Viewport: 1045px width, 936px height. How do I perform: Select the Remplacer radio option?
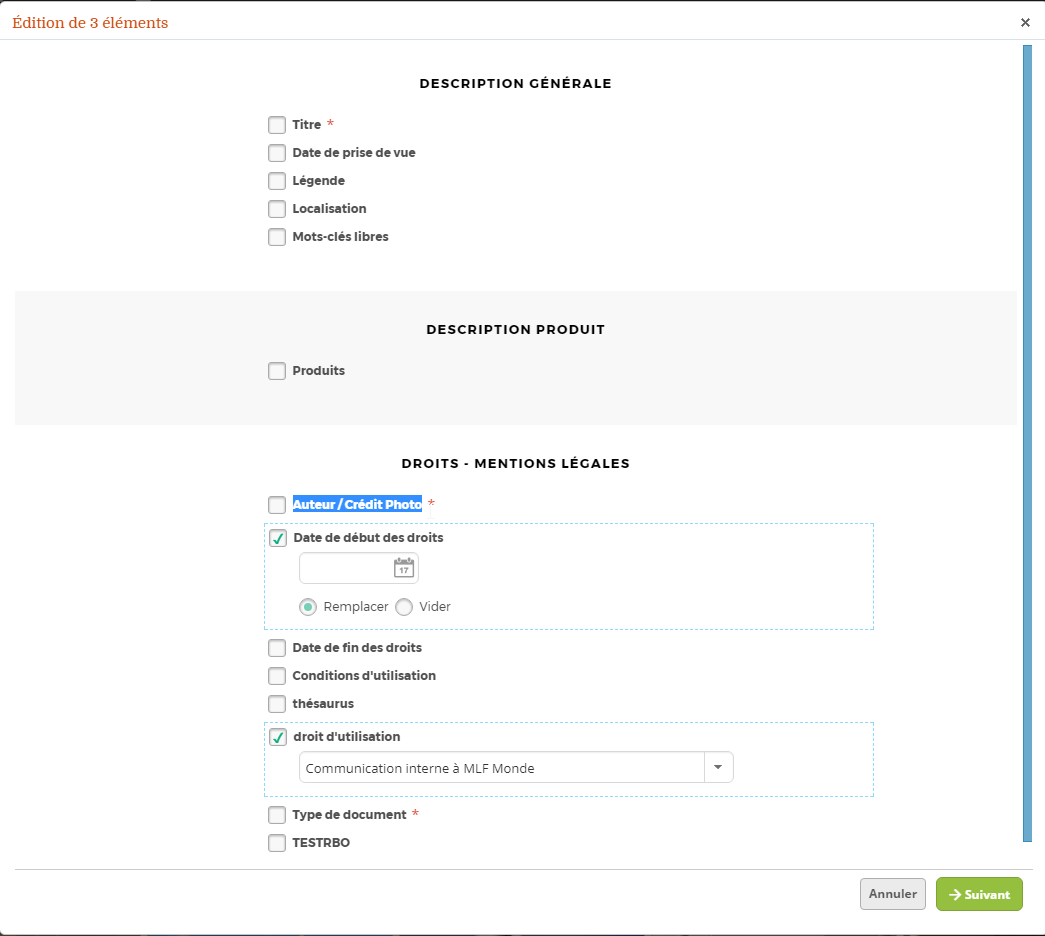coord(309,607)
